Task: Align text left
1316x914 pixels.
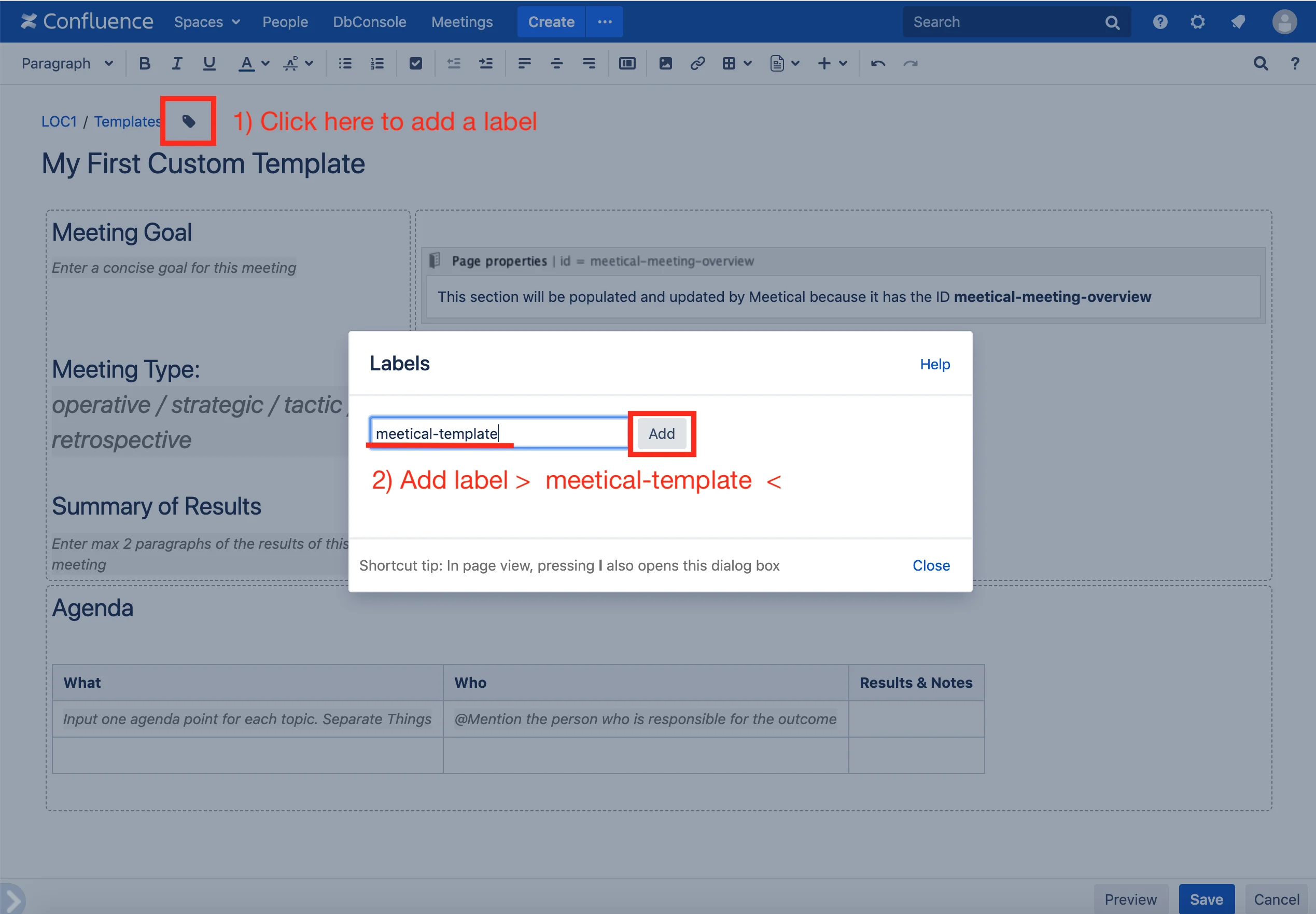Action: [524, 64]
